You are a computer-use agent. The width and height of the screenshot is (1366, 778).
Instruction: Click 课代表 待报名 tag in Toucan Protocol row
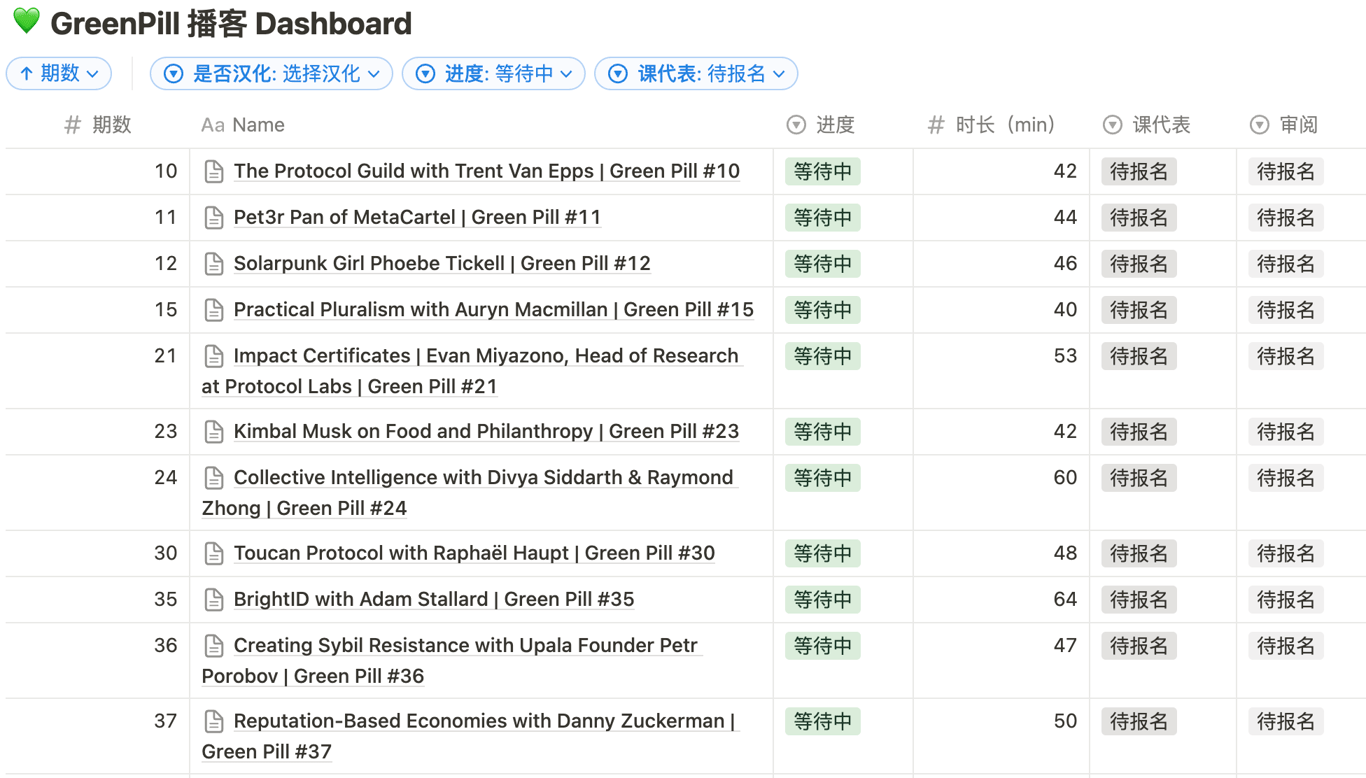pyautogui.click(x=1139, y=554)
